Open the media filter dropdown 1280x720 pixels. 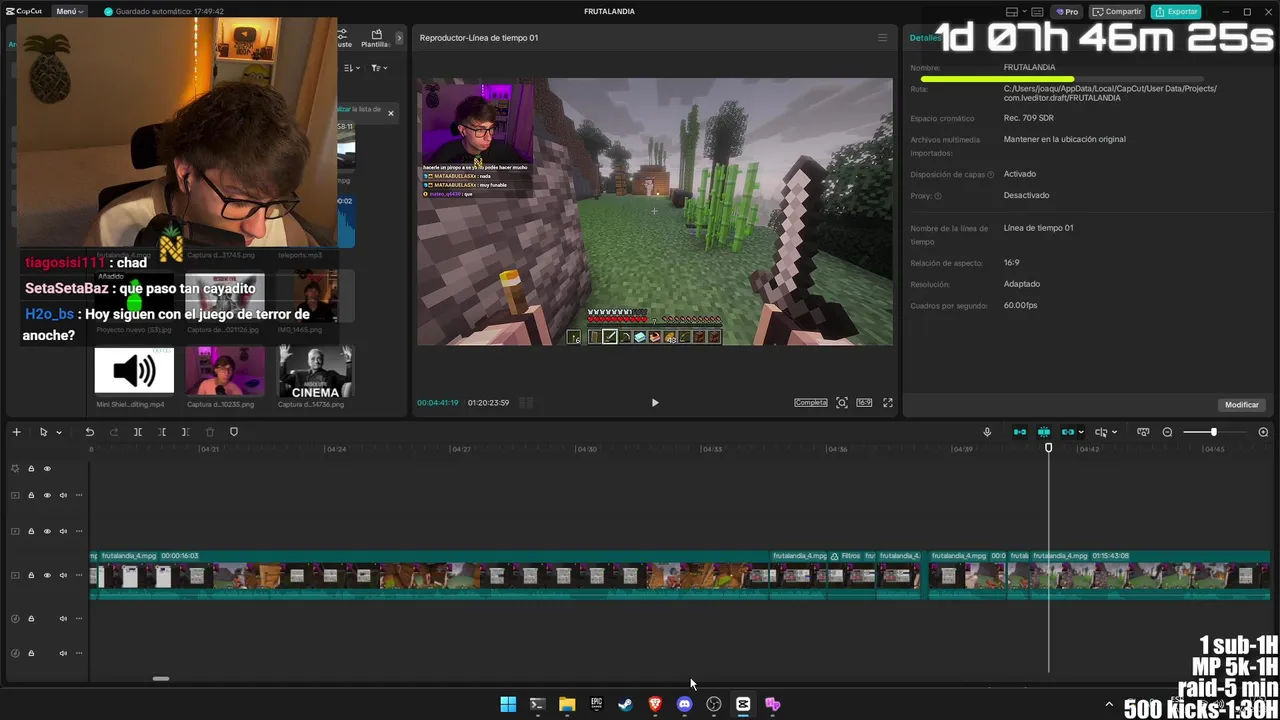tap(379, 68)
